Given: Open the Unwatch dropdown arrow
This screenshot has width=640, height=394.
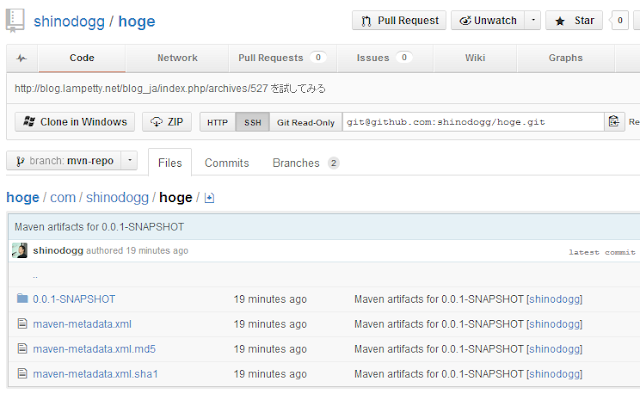Looking at the screenshot, I should coord(533,20).
